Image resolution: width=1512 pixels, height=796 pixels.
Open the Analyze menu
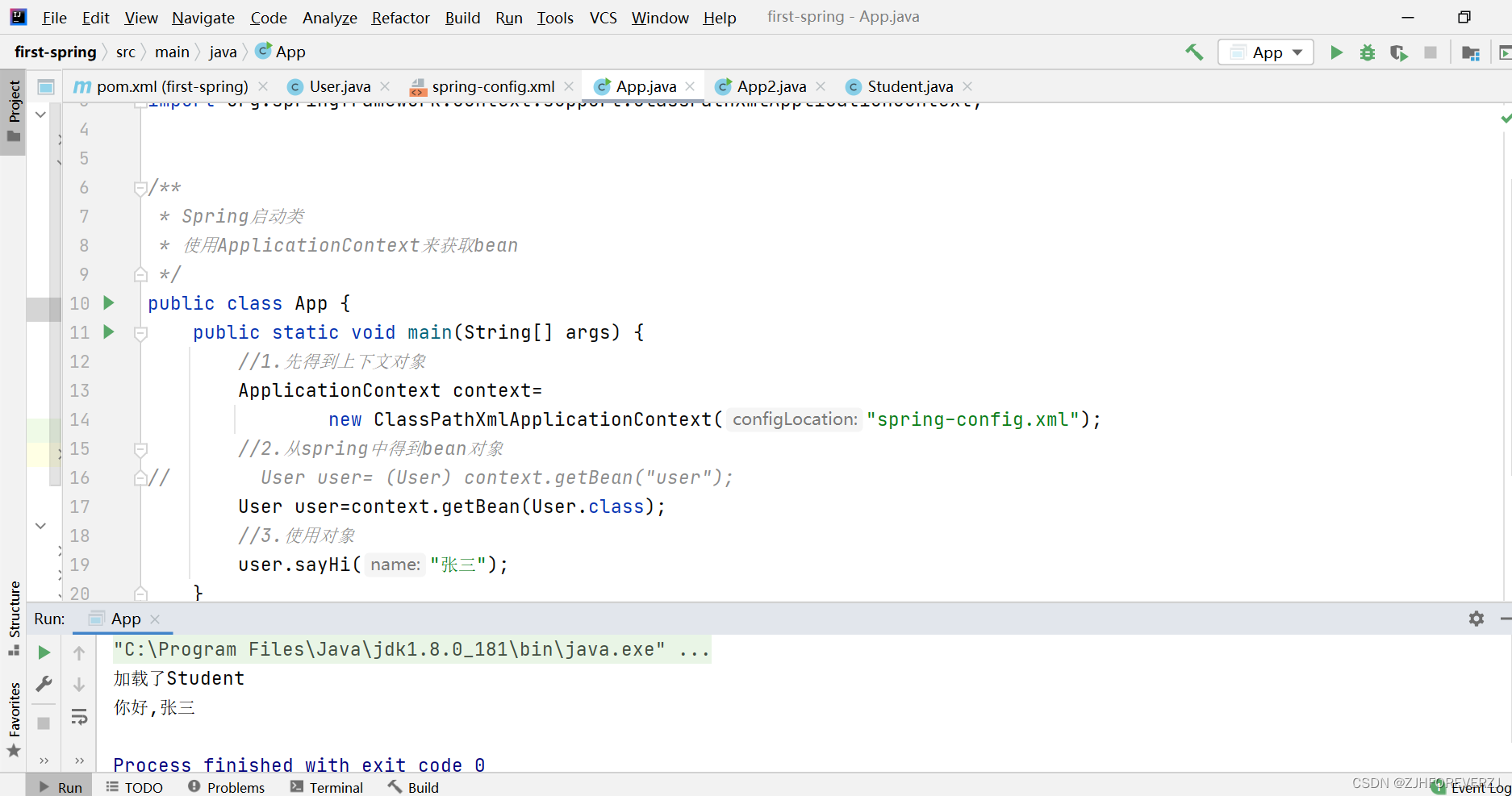click(330, 17)
